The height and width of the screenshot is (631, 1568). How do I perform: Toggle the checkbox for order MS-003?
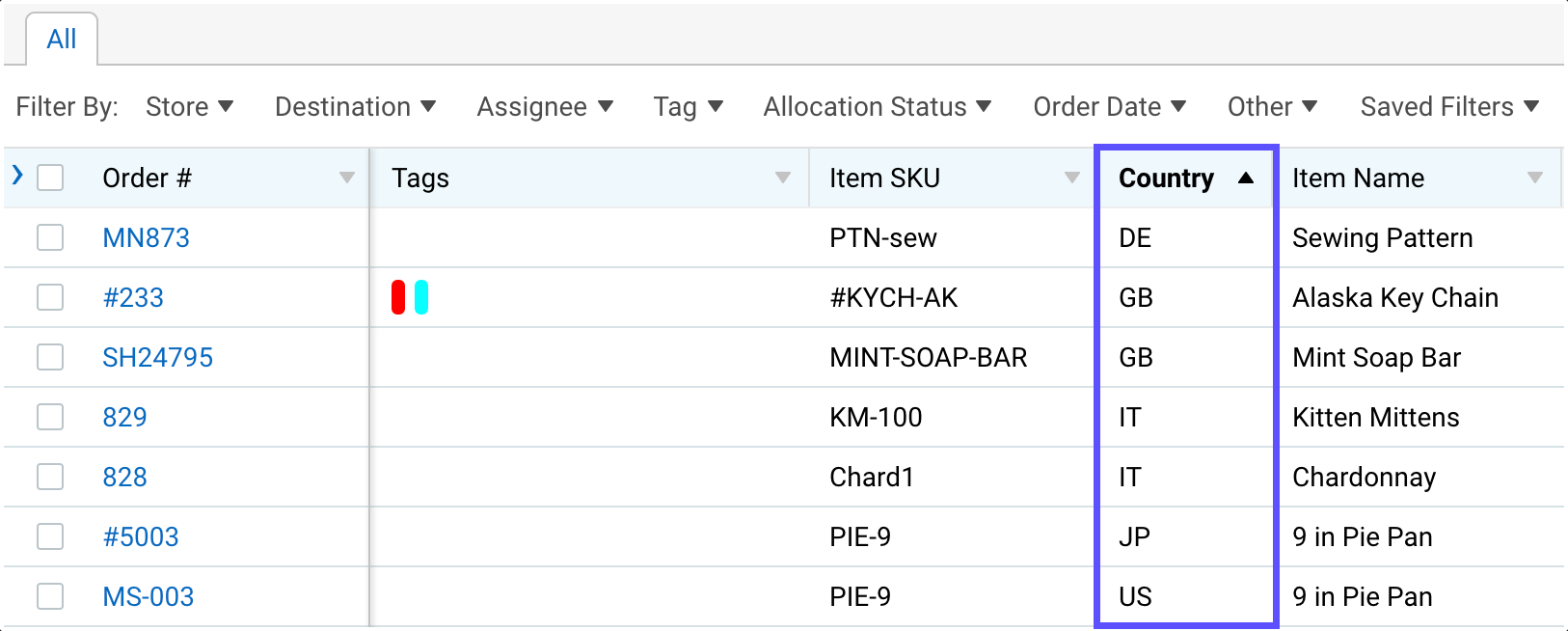pyautogui.click(x=50, y=596)
